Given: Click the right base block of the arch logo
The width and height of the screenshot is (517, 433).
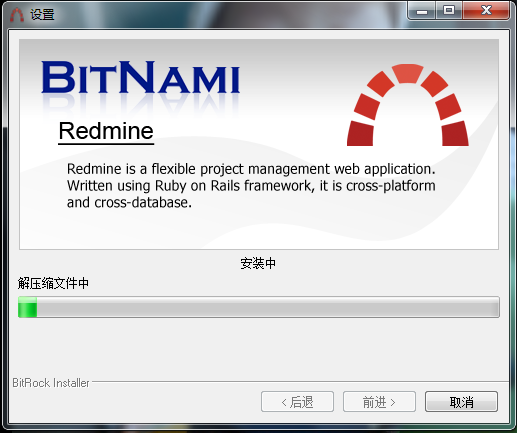Looking at the screenshot, I should coord(455,133).
